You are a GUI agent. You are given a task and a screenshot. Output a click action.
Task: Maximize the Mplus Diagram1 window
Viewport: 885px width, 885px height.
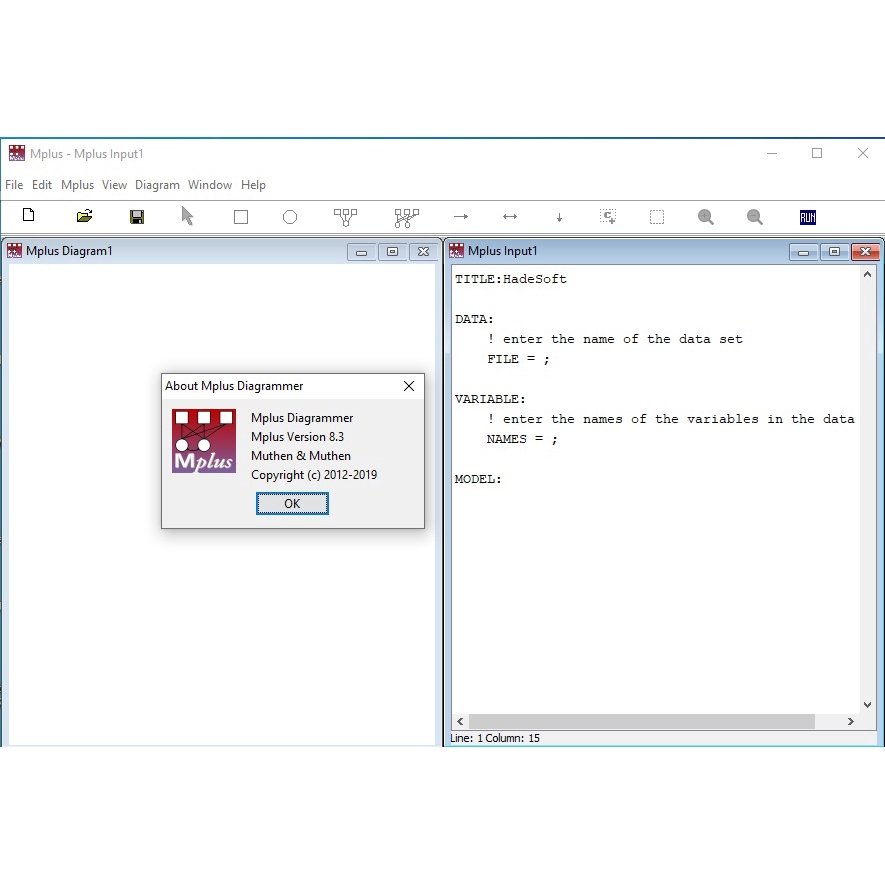coord(392,252)
